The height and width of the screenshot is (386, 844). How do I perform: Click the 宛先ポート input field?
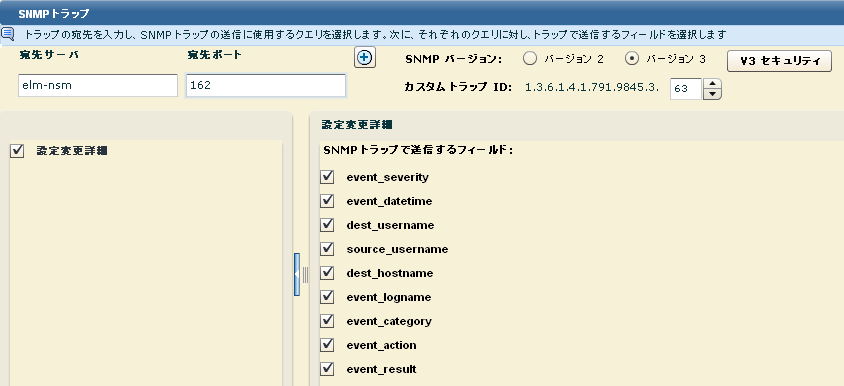tap(266, 86)
